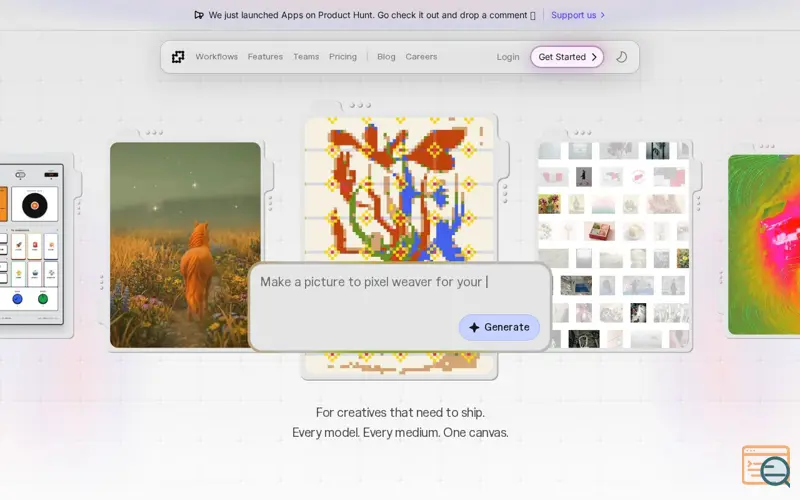Go to the Teams page
Viewport: 800px width, 500px height.
(306, 57)
